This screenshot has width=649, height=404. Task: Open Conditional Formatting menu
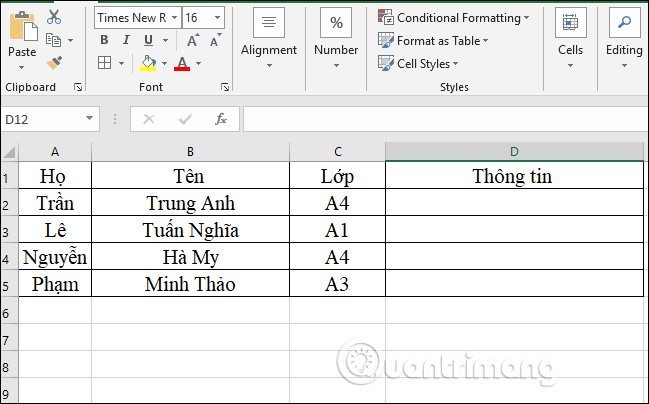click(454, 18)
